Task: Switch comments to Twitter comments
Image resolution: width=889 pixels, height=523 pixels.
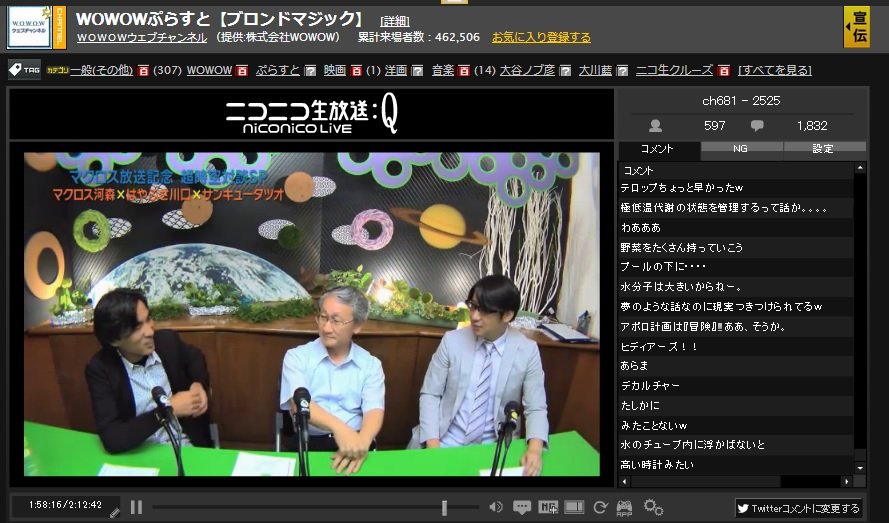Action: click(x=798, y=508)
